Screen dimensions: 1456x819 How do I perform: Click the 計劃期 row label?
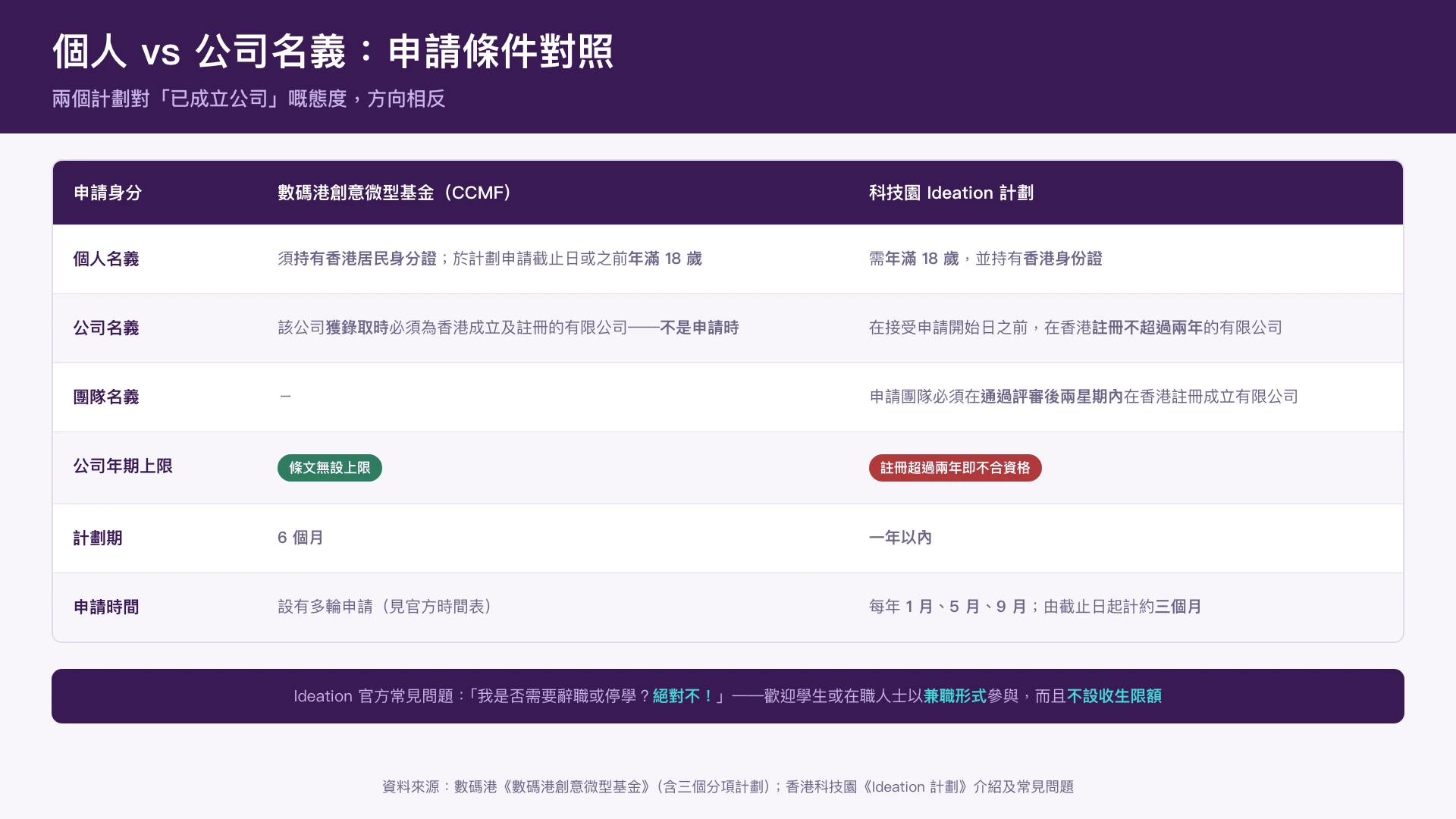[x=98, y=538]
